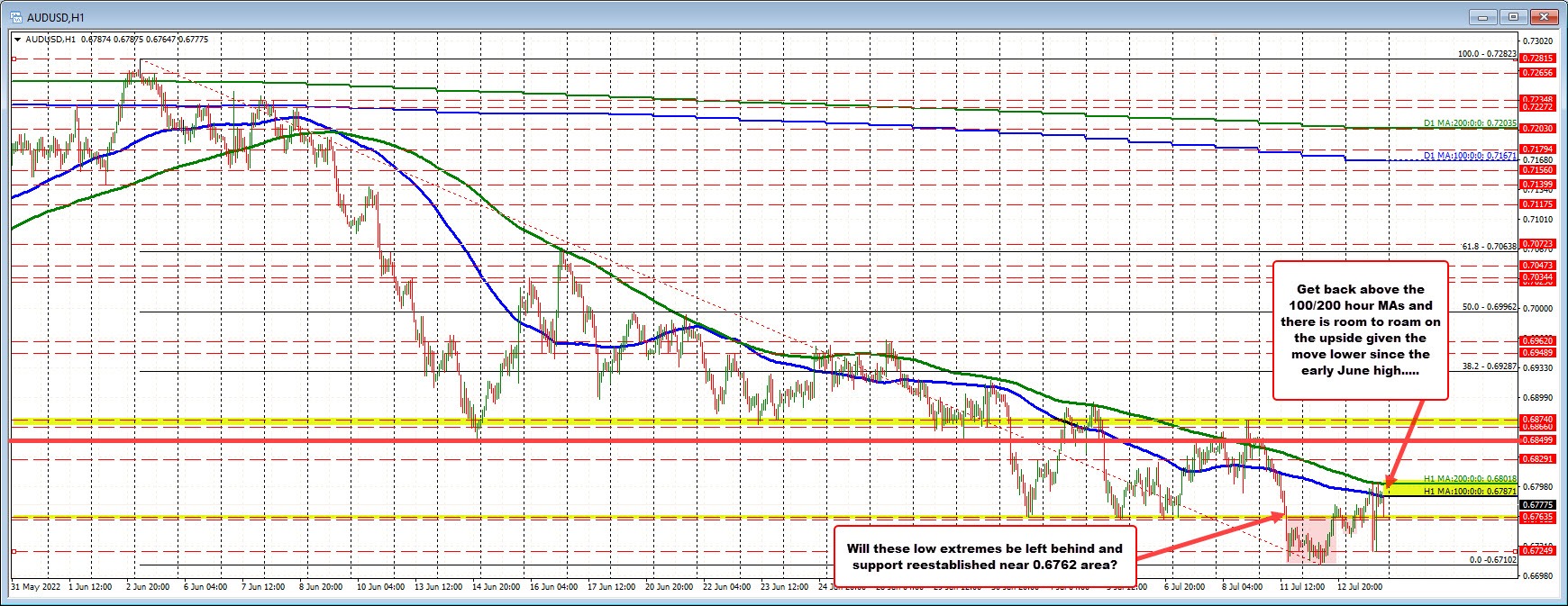Viewport: 1568px width, 606px height.
Task: Click the 0.70000 price scale value
Action: [1537, 308]
